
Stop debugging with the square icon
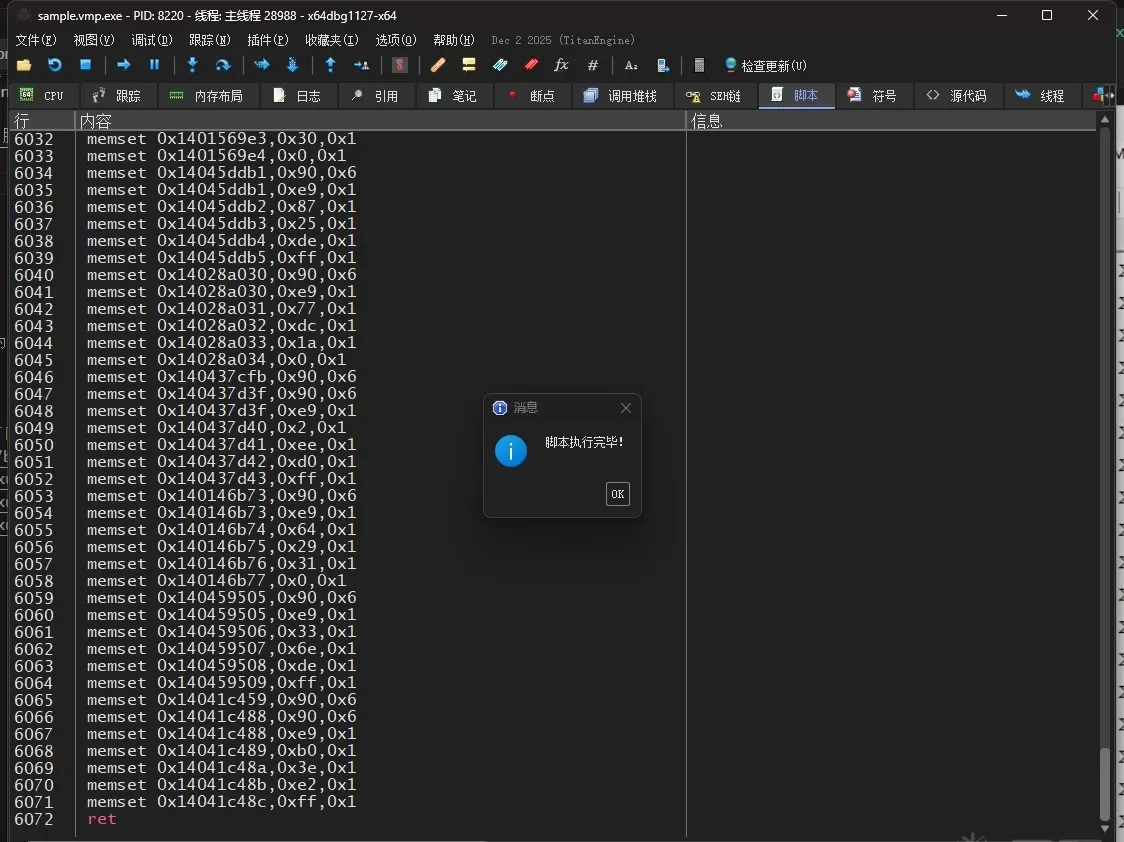[85, 65]
